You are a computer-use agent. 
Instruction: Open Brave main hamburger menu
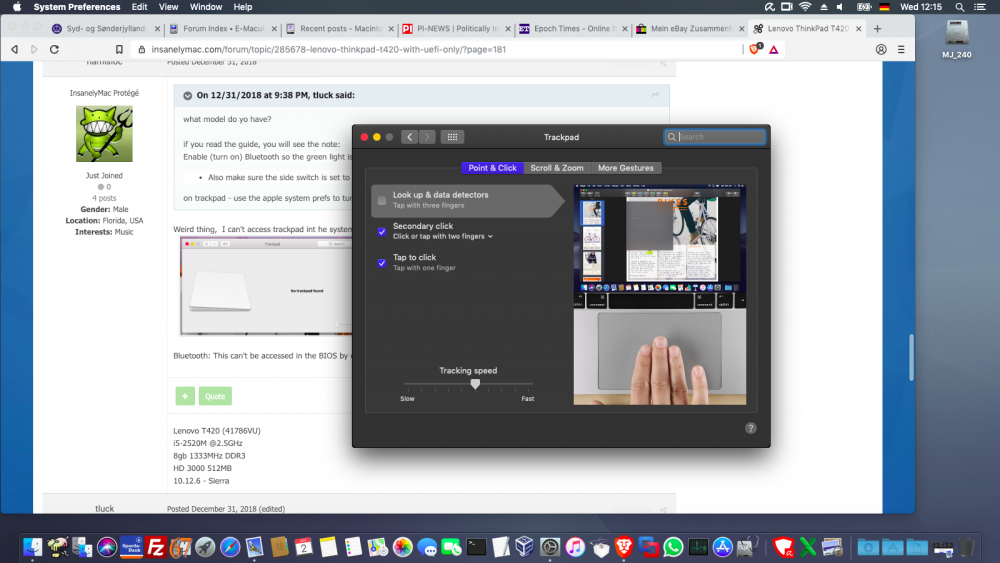pyautogui.click(x=901, y=49)
